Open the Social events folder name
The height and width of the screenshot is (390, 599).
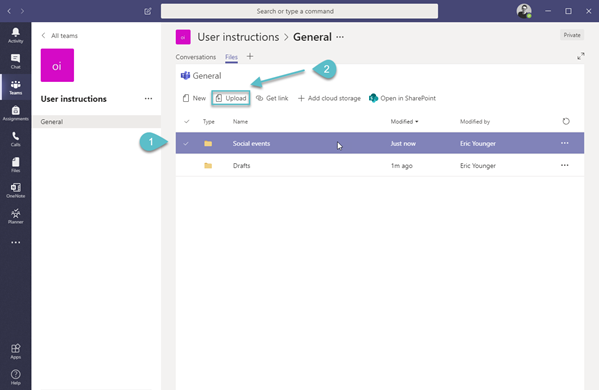pyautogui.click(x=251, y=144)
